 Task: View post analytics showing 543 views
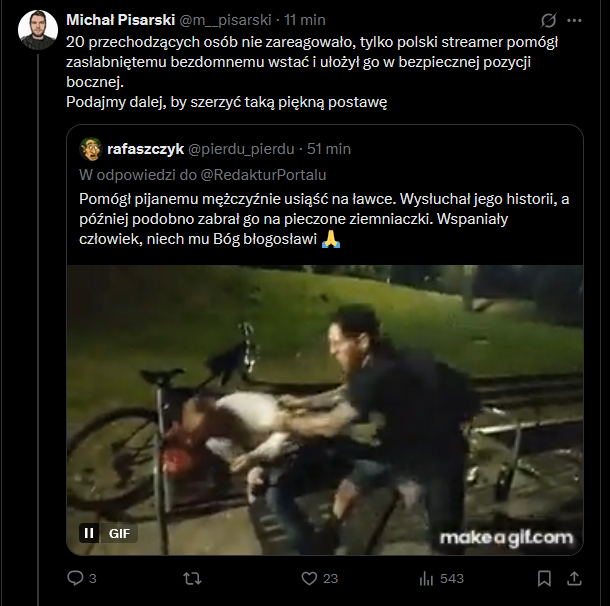click(427, 578)
